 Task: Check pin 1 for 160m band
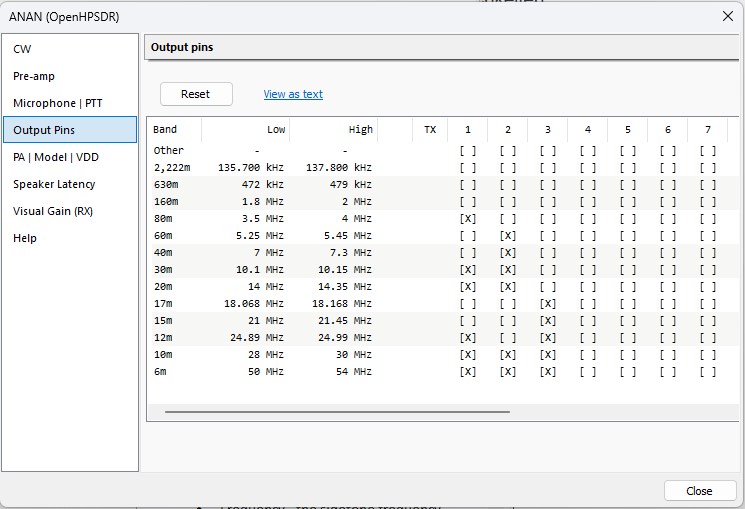(468, 202)
